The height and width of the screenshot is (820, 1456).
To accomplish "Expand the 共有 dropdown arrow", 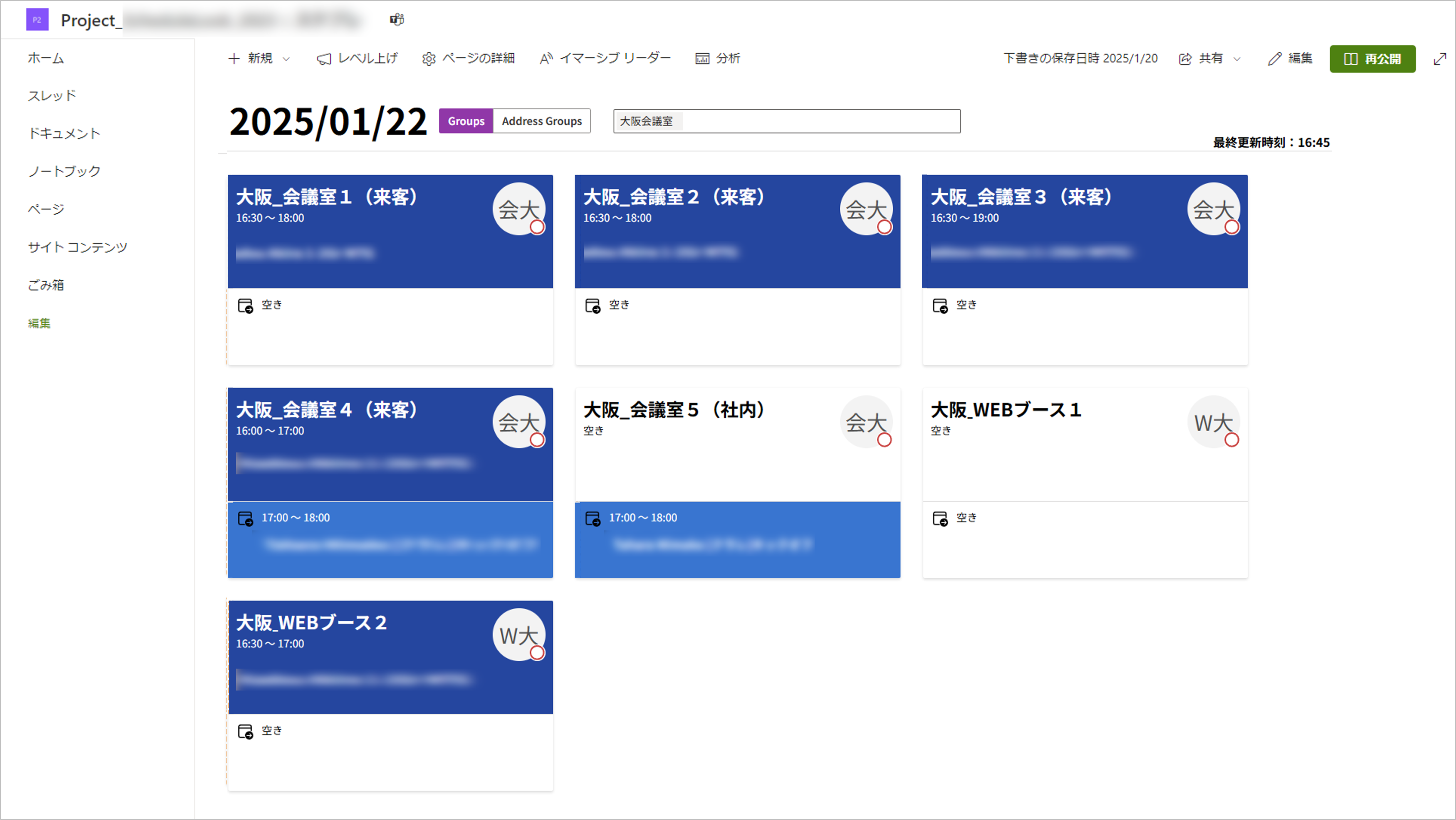I will click(1237, 59).
